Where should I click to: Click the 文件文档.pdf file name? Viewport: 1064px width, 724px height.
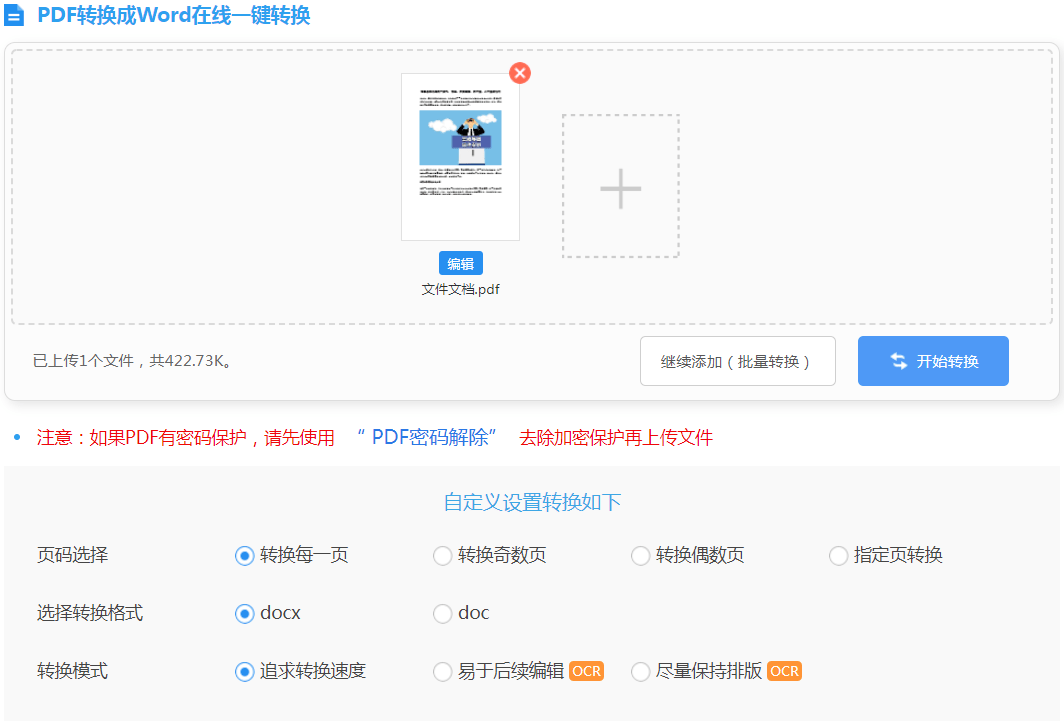(460, 290)
